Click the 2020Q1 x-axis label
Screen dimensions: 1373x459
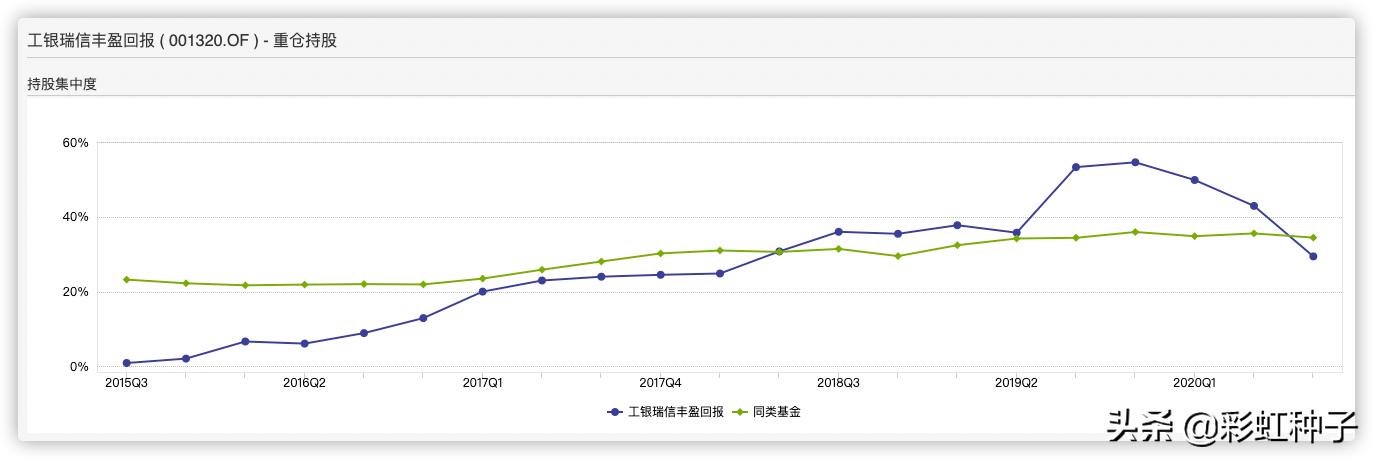(x=1194, y=383)
